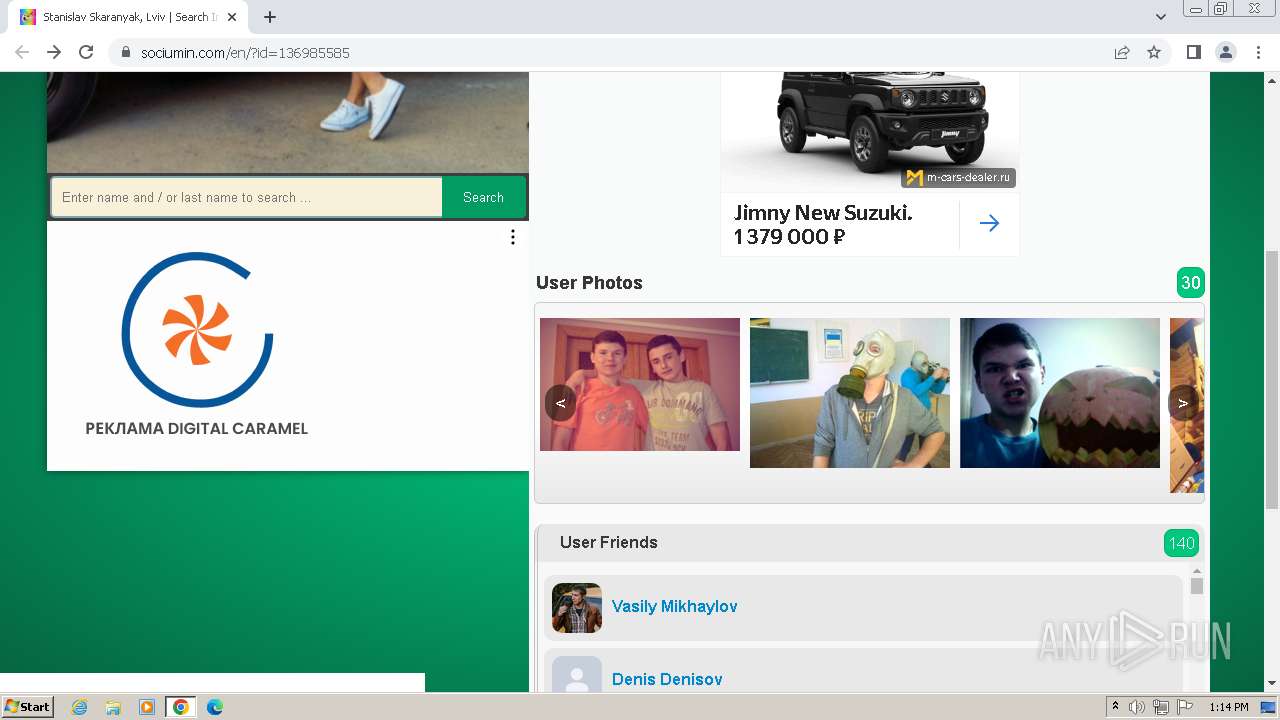Open File Explorer from taskbar

tap(113, 707)
